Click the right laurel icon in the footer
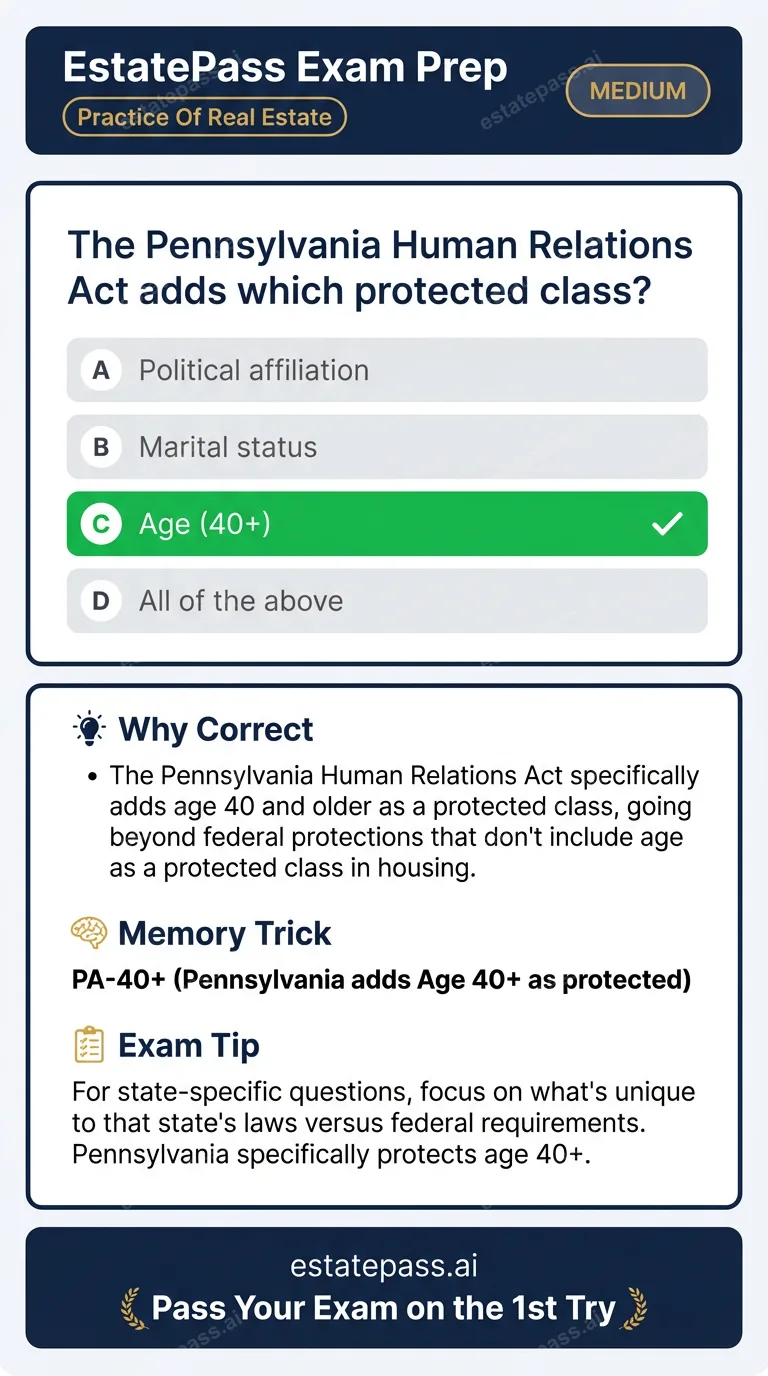 click(x=636, y=1308)
